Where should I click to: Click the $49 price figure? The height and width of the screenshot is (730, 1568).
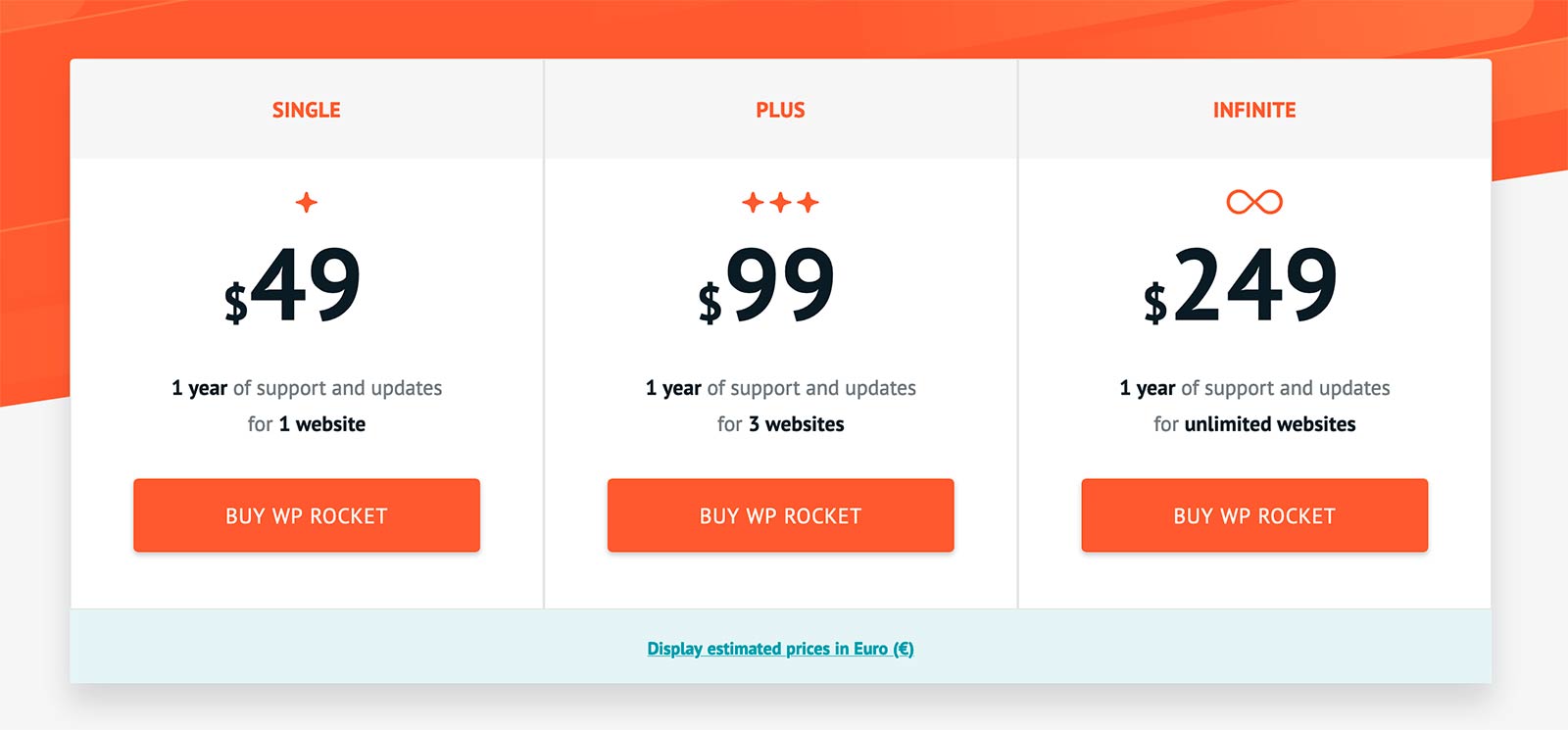coord(307,284)
